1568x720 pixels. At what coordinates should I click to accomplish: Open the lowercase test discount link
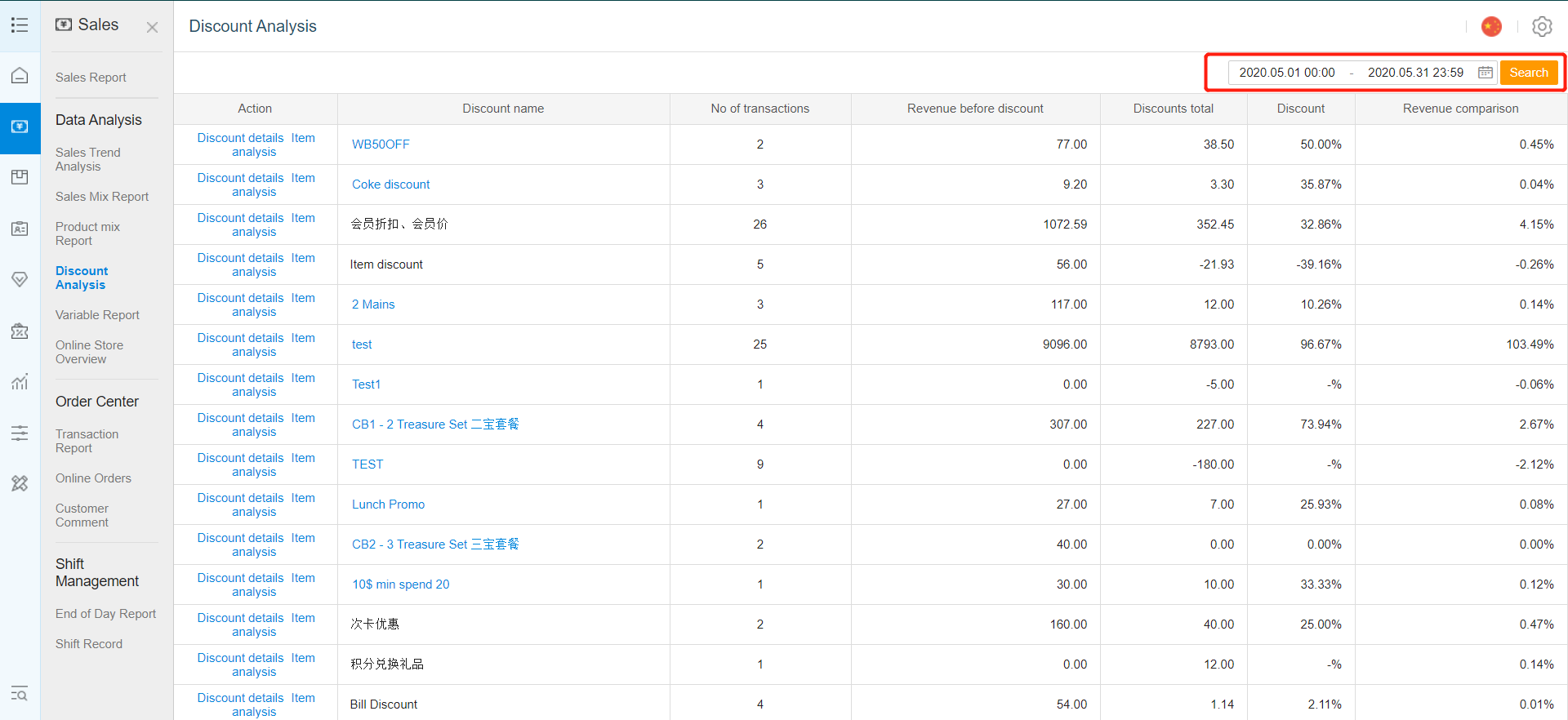click(x=362, y=344)
